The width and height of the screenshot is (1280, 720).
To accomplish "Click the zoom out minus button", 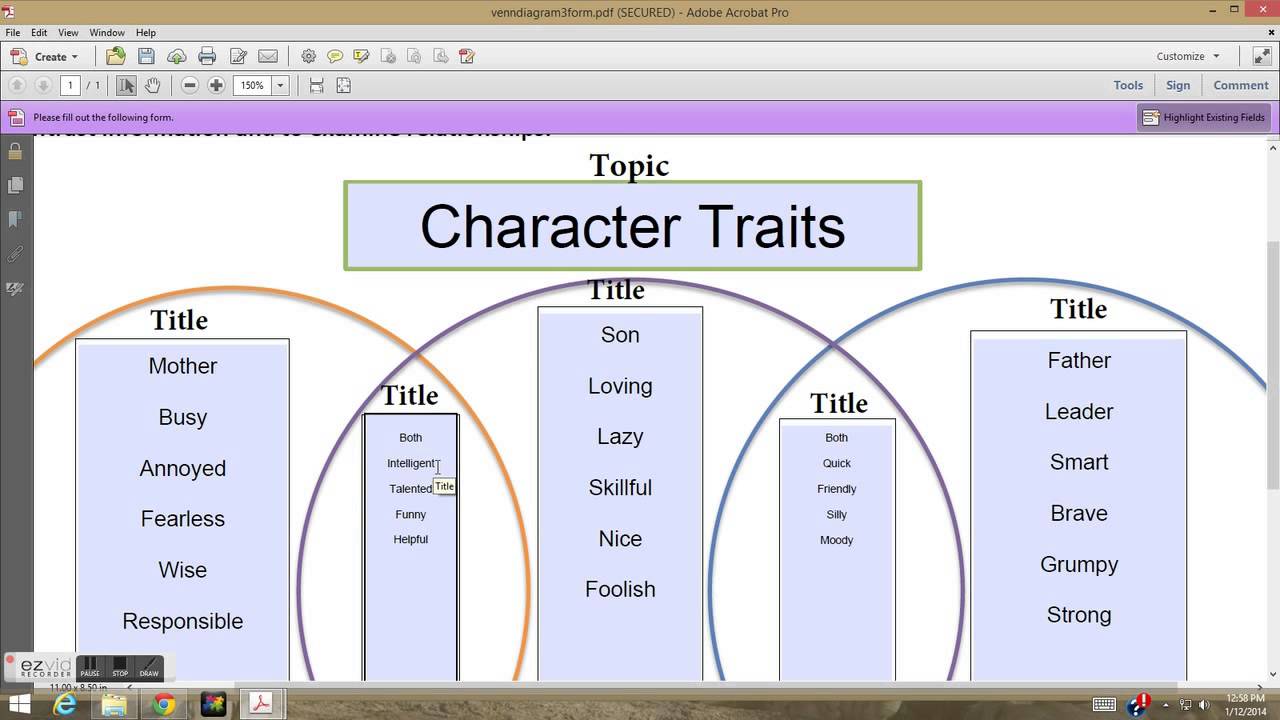I will pyautogui.click(x=190, y=86).
